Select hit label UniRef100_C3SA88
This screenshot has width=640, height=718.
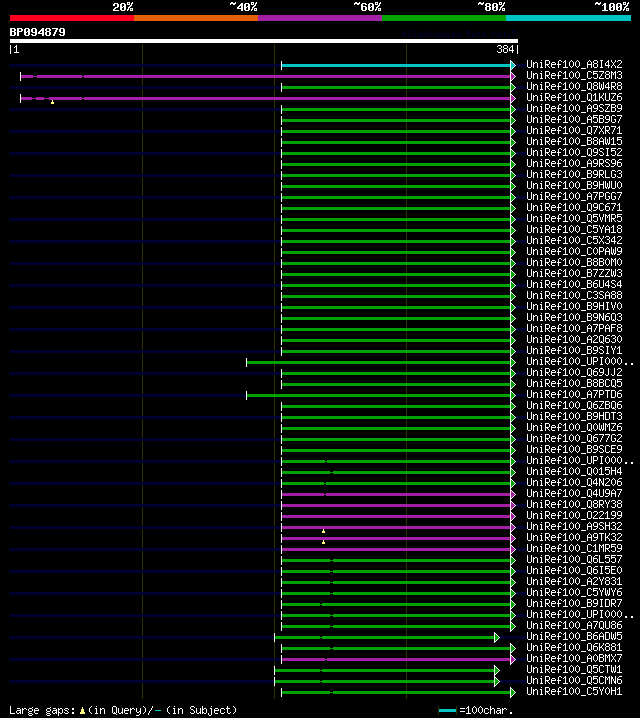point(574,295)
